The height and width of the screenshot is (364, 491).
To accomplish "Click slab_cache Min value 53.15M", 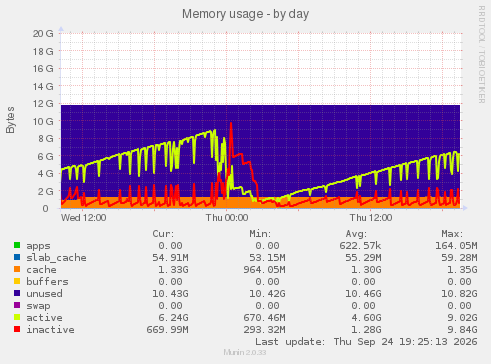I will [x=267, y=258].
